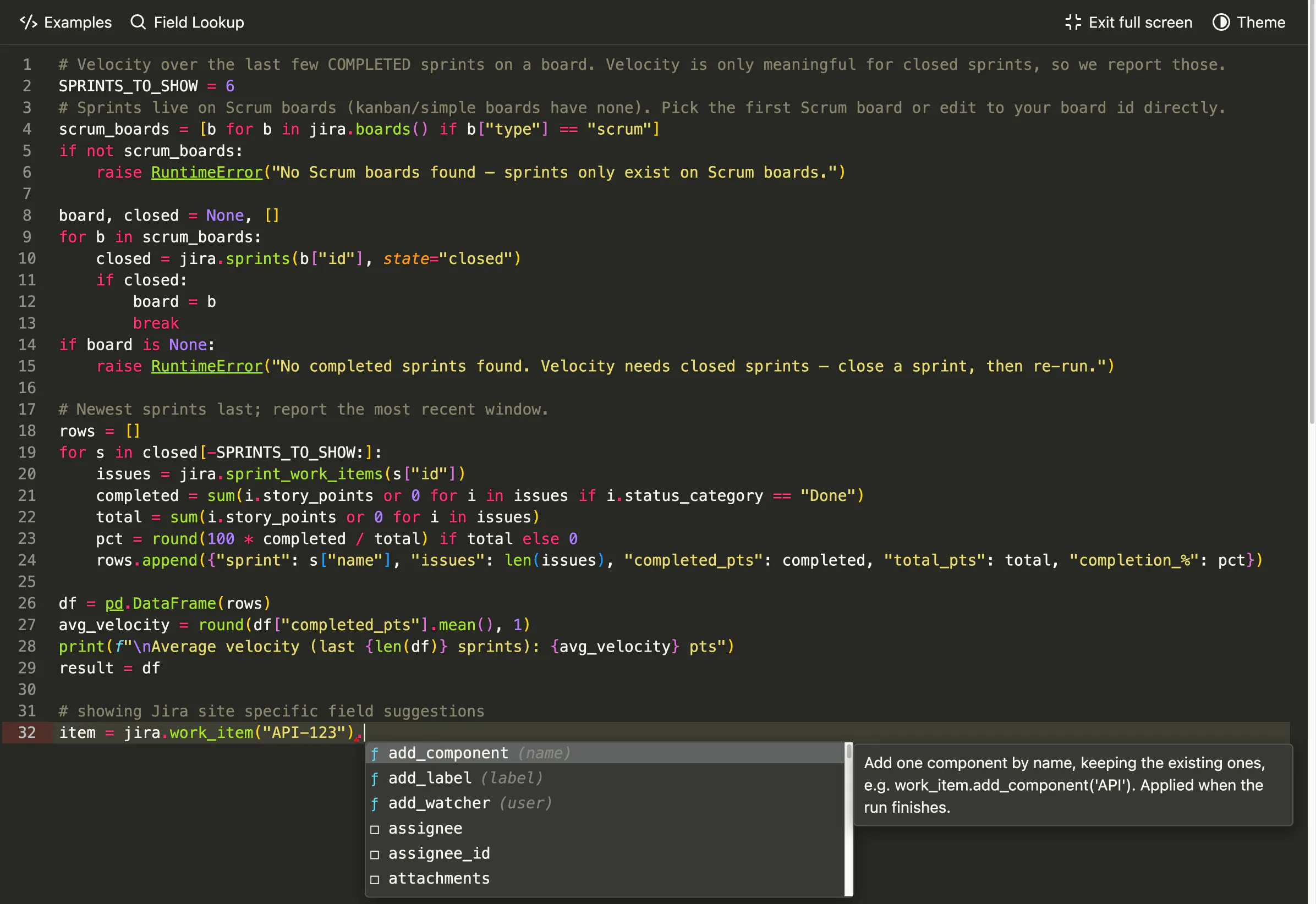The width and height of the screenshot is (1316, 904).
Task: Click the comment on line 3
Action: 643,108
